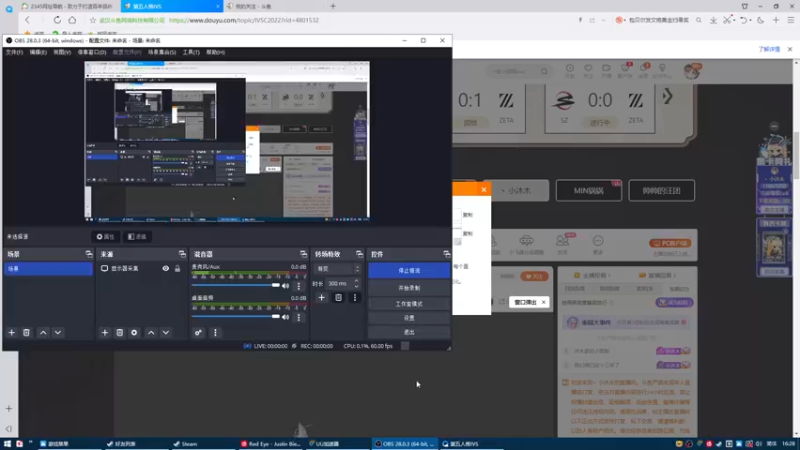800x450 pixels.
Task: Click the Start Recording button
Action: [x=409, y=288]
